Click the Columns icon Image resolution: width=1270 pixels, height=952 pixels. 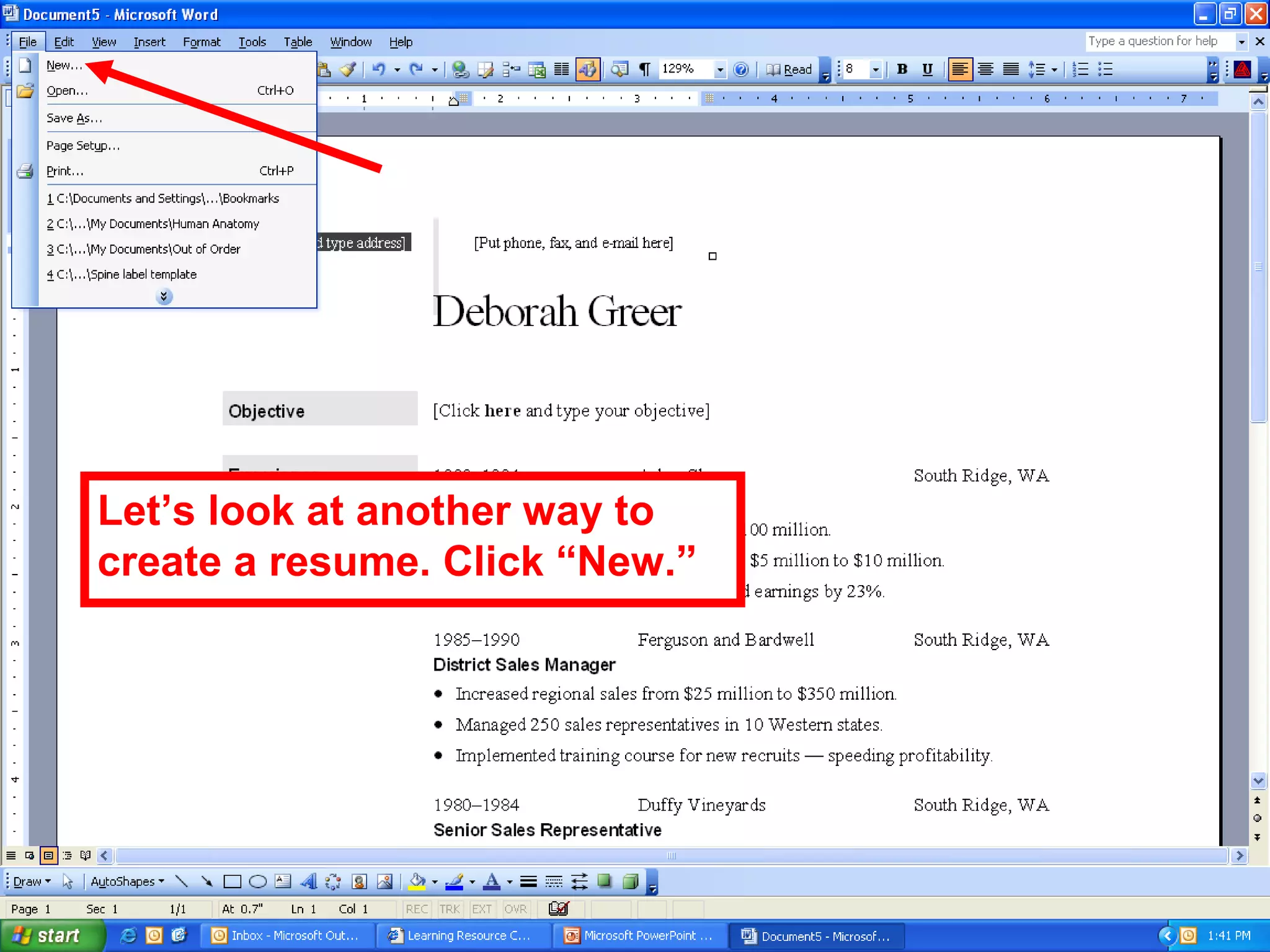click(561, 69)
